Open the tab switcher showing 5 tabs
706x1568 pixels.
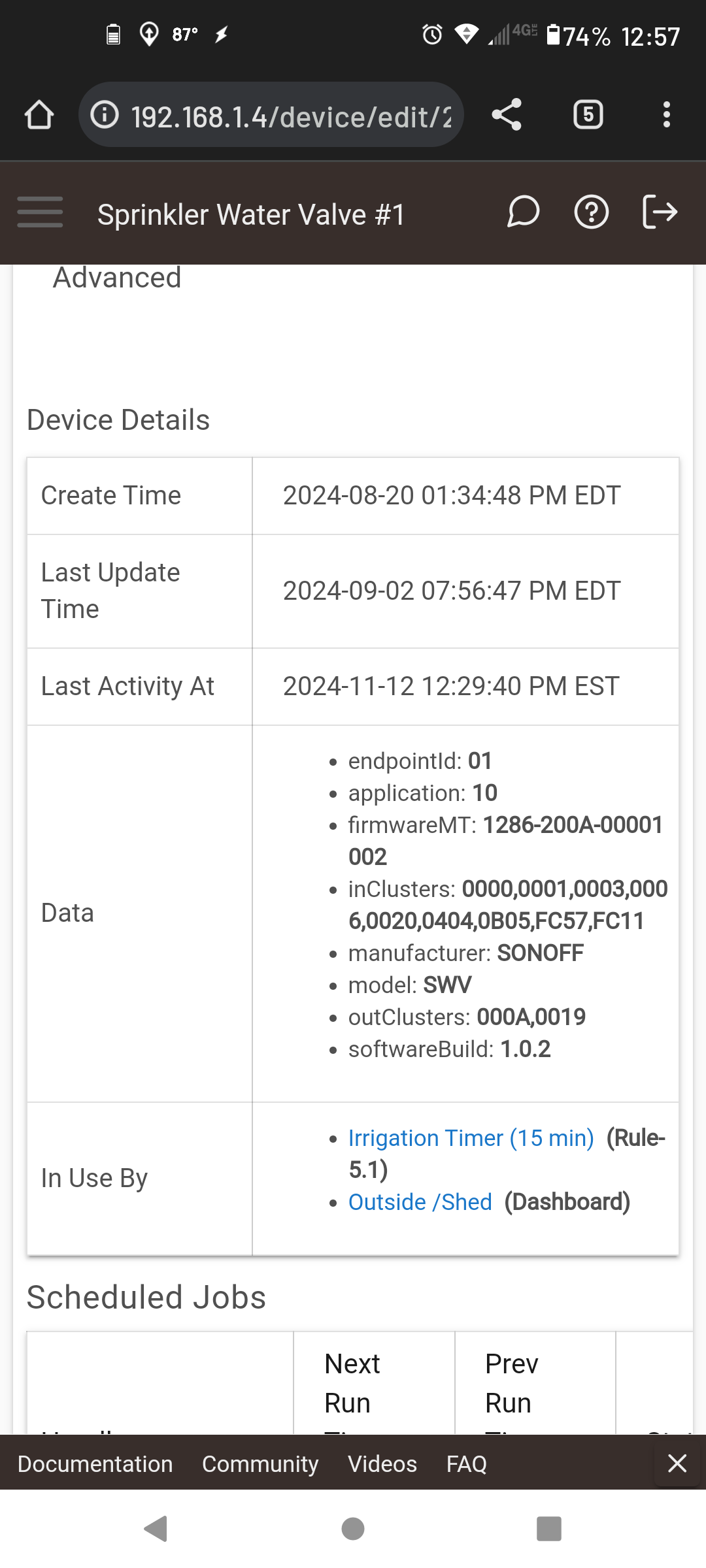coord(588,115)
